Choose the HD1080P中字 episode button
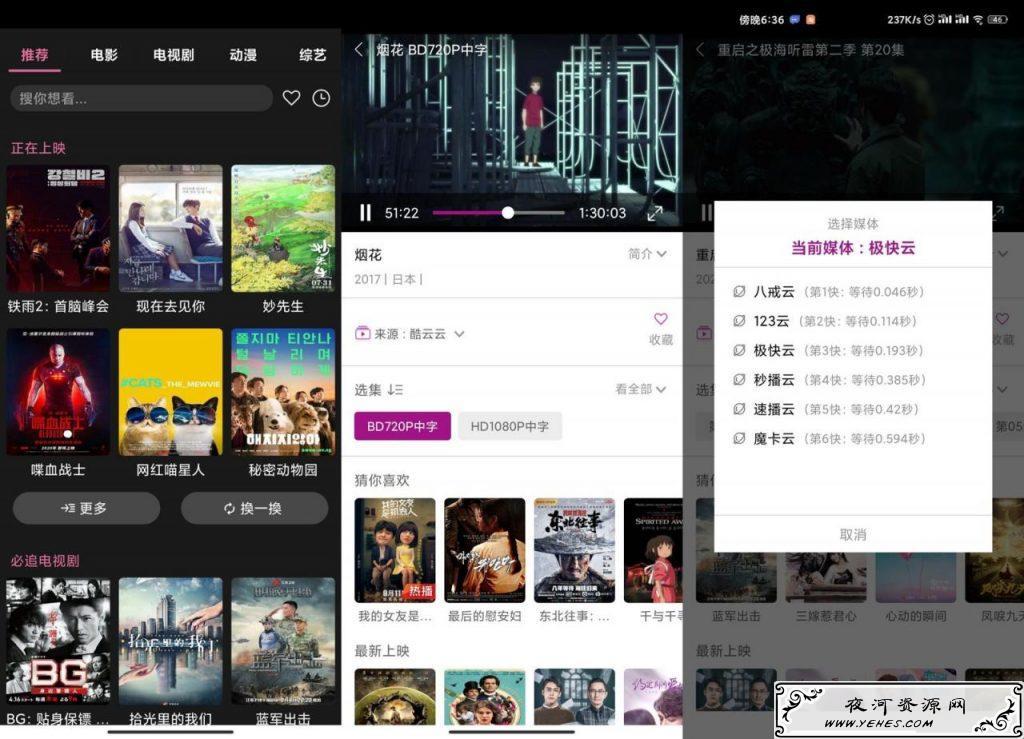 [509, 426]
